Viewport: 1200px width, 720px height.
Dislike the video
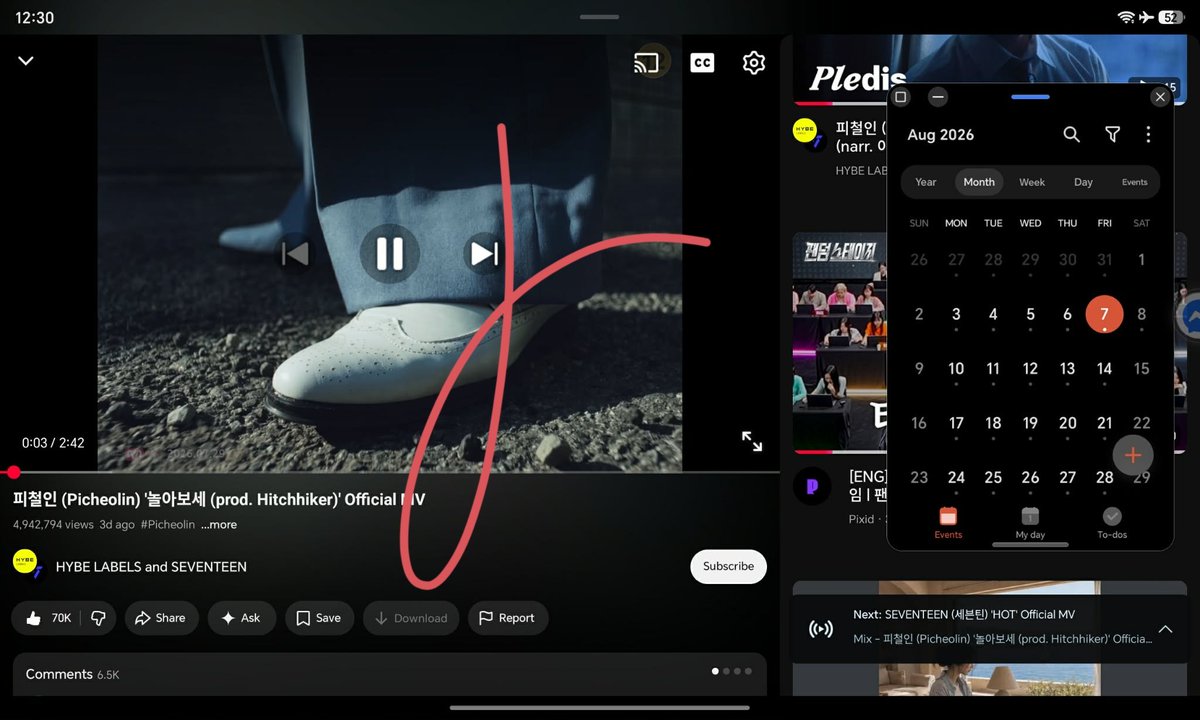[x=98, y=618]
